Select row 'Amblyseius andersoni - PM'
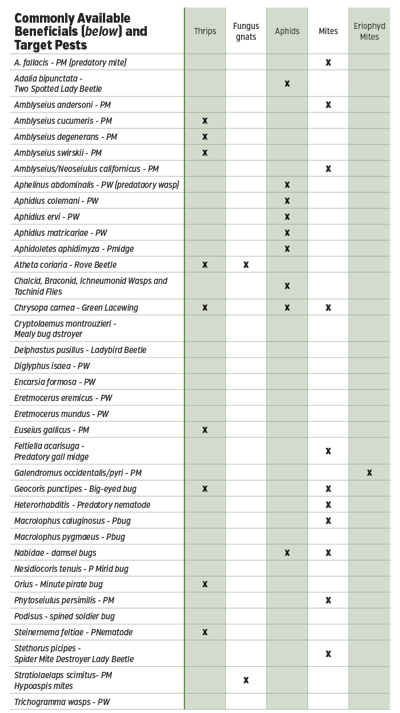This screenshot has height=713, width=400. coord(200,105)
